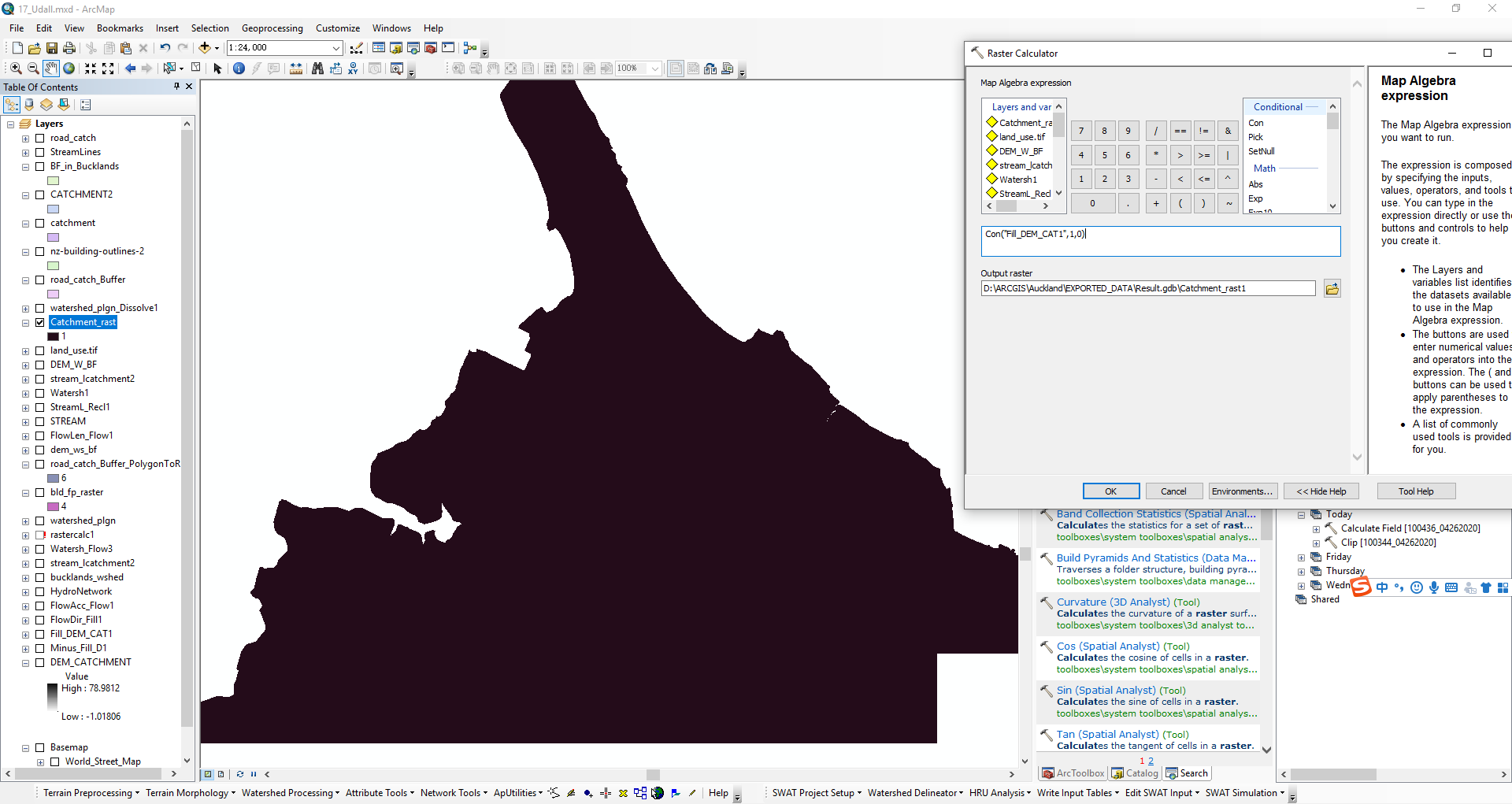The width and height of the screenshot is (1512, 804).
Task: Choose the Select Elements arrow tool
Action: 217,69
